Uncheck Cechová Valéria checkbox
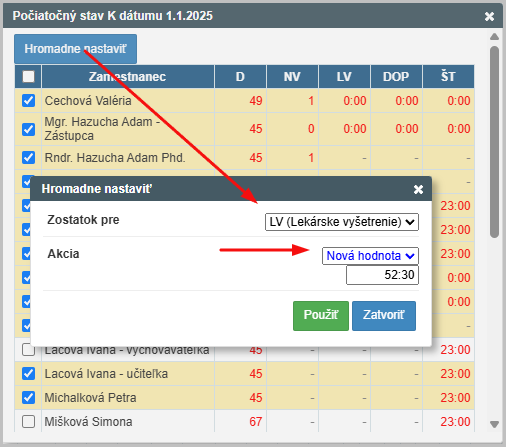The width and height of the screenshot is (506, 447). 28,100
